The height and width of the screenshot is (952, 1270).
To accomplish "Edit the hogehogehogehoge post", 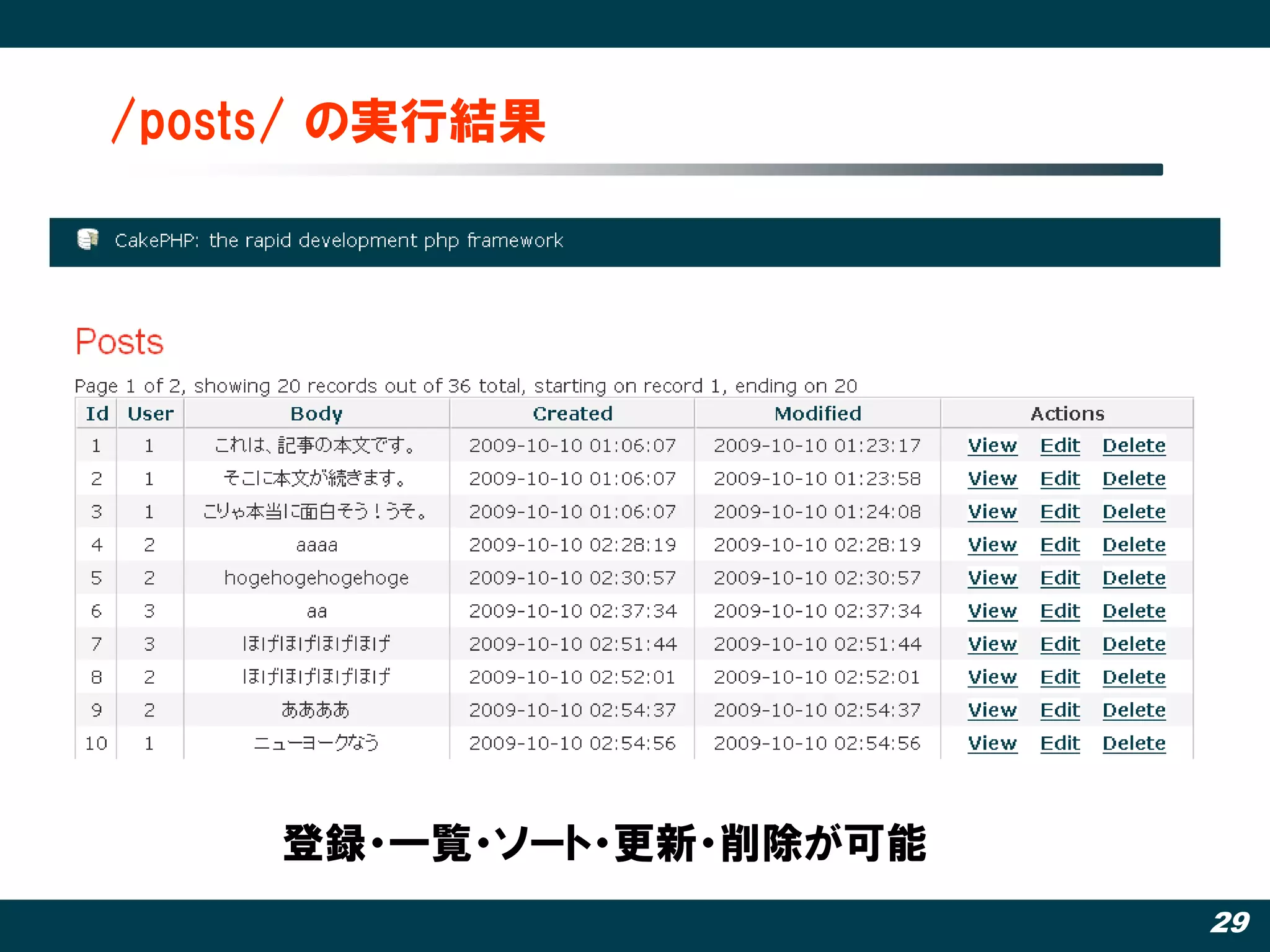I will tap(1060, 578).
